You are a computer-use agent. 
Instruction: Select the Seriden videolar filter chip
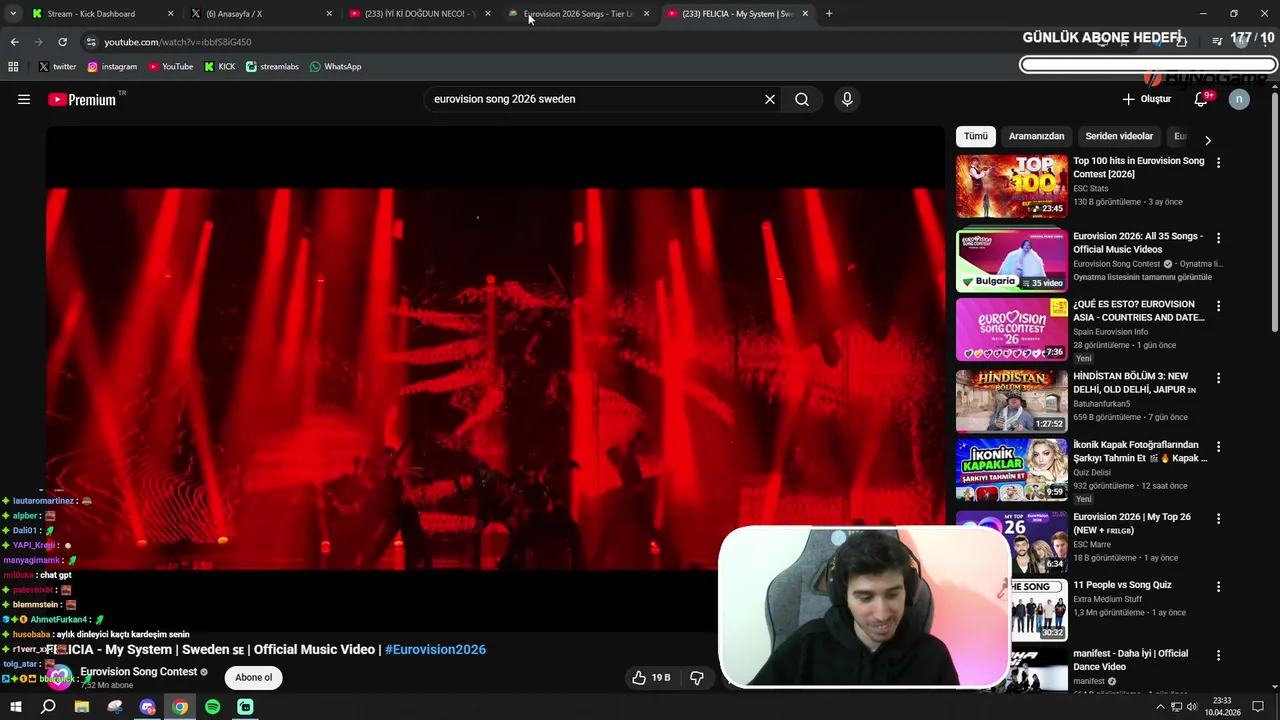(x=1119, y=136)
